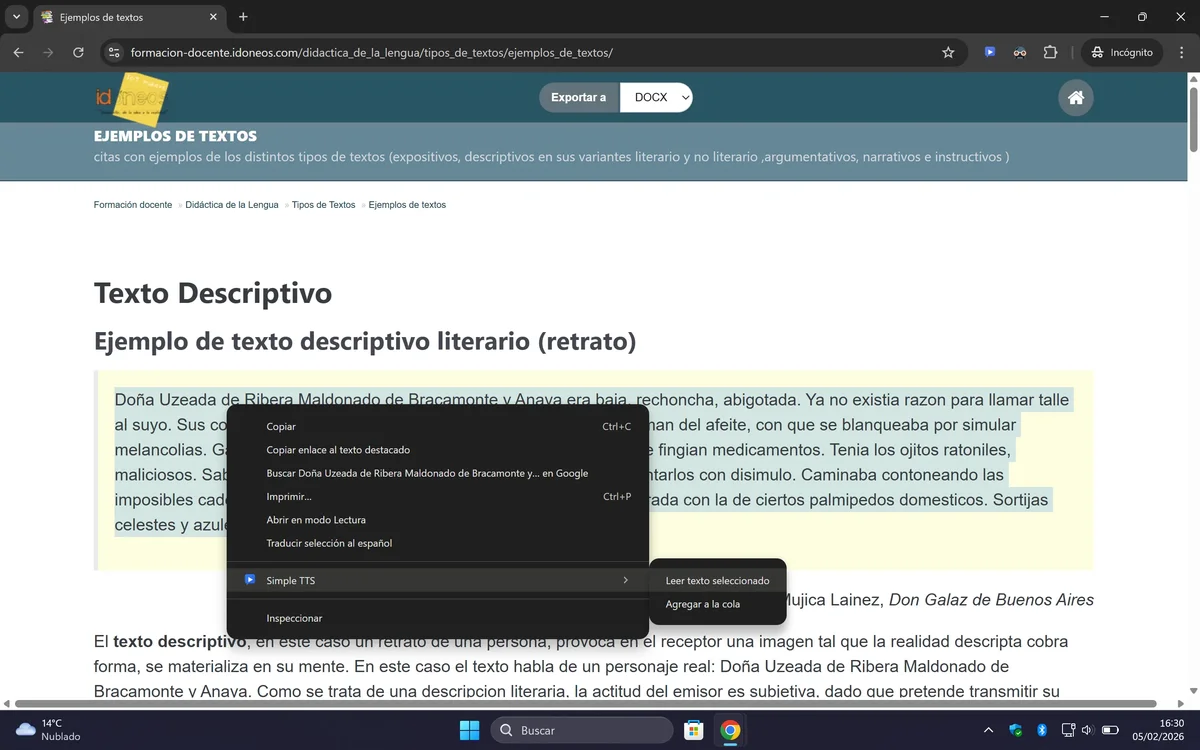
Task: Open the DOCX export format dropdown
Action: (x=656, y=97)
